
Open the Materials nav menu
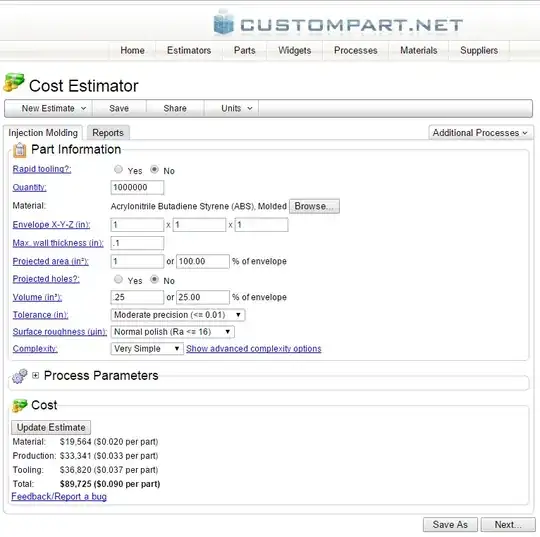pos(418,50)
